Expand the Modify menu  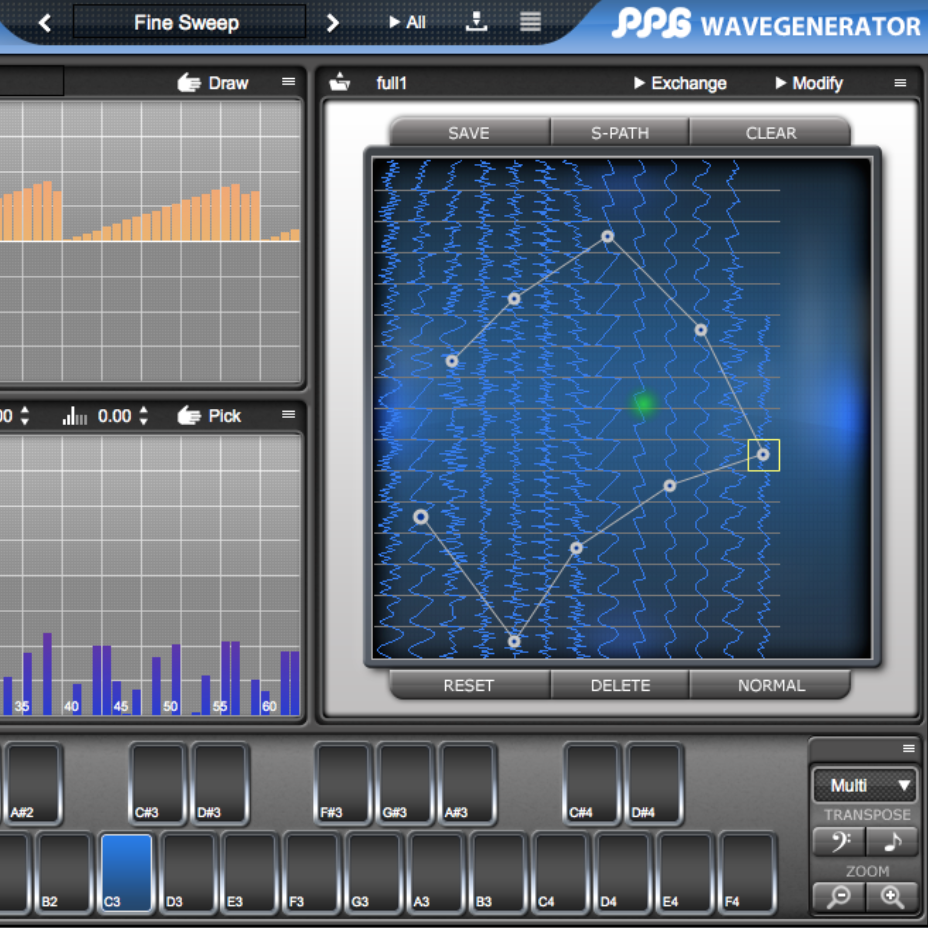click(x=808, y=83)
